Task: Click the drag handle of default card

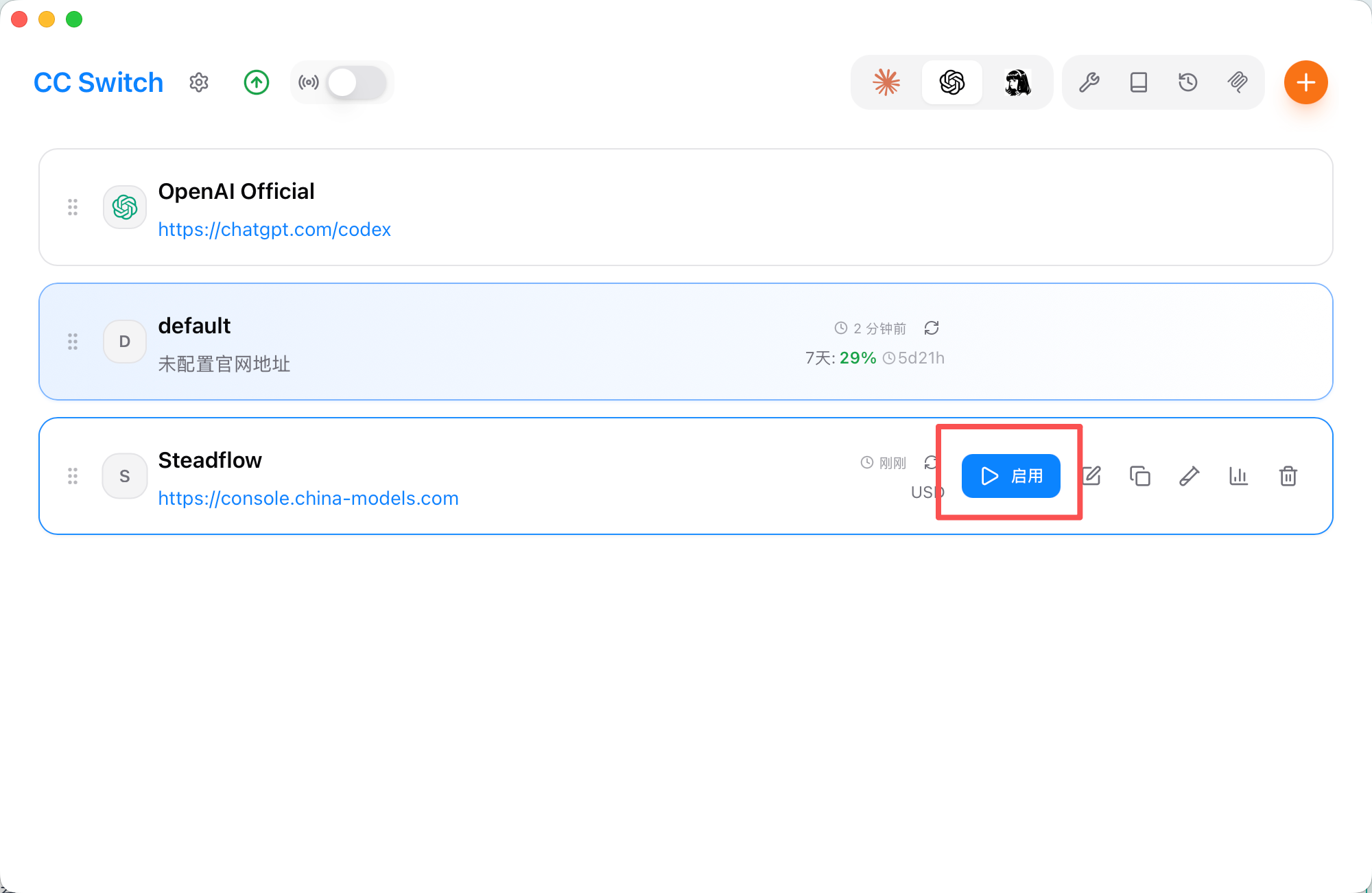Action: tap(73, 342)
